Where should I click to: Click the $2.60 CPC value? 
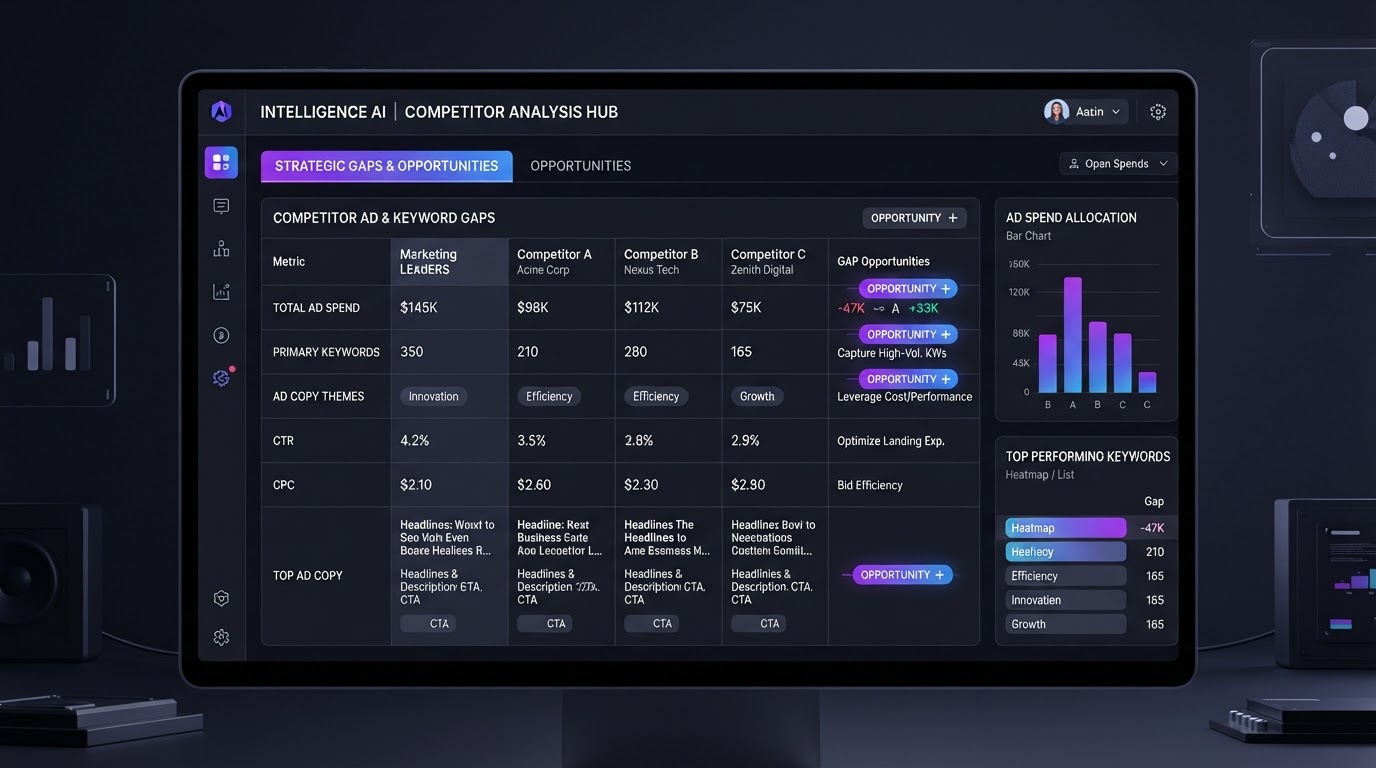click(534, 485)
